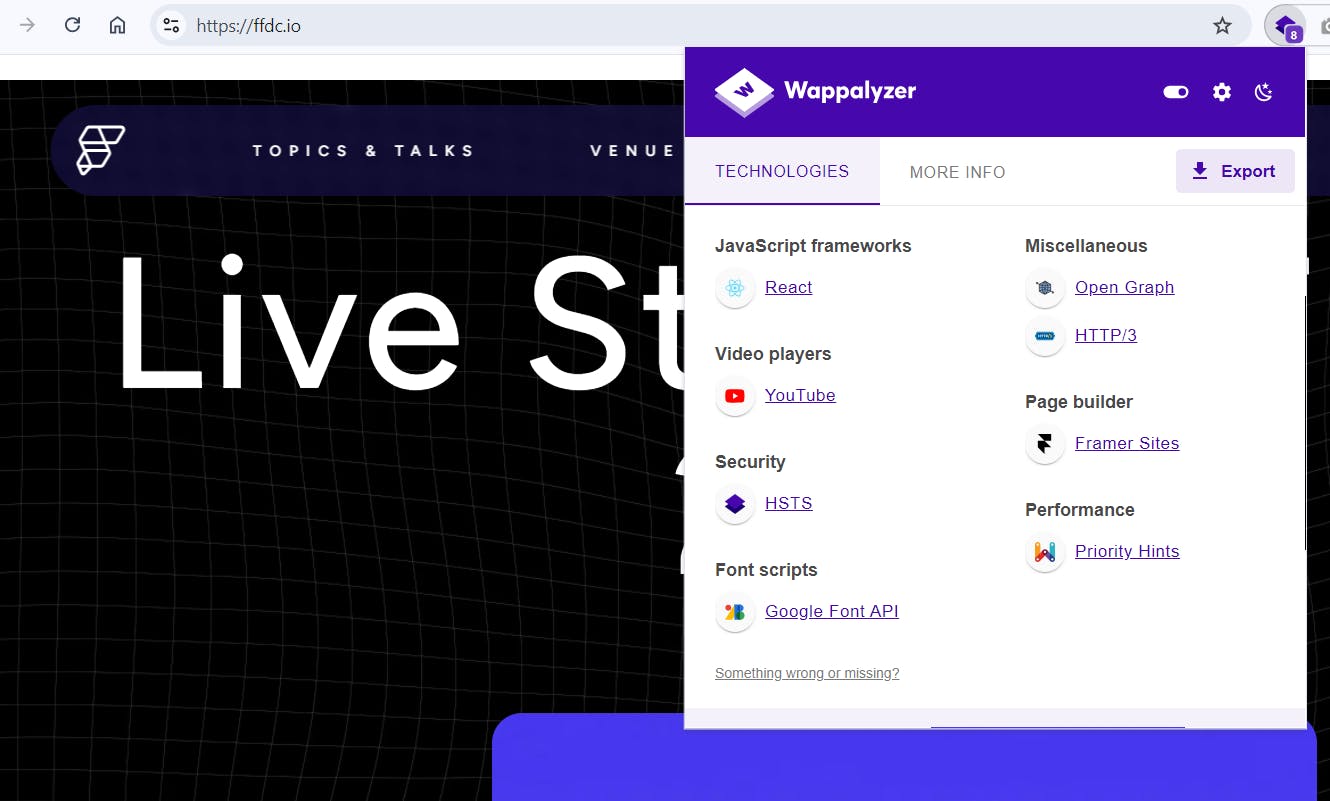Image resolution: width=1330 pixels, height=801 pixels.
Task: Open Topics & Talks in site menu
Action: click(x=363, y=151)
